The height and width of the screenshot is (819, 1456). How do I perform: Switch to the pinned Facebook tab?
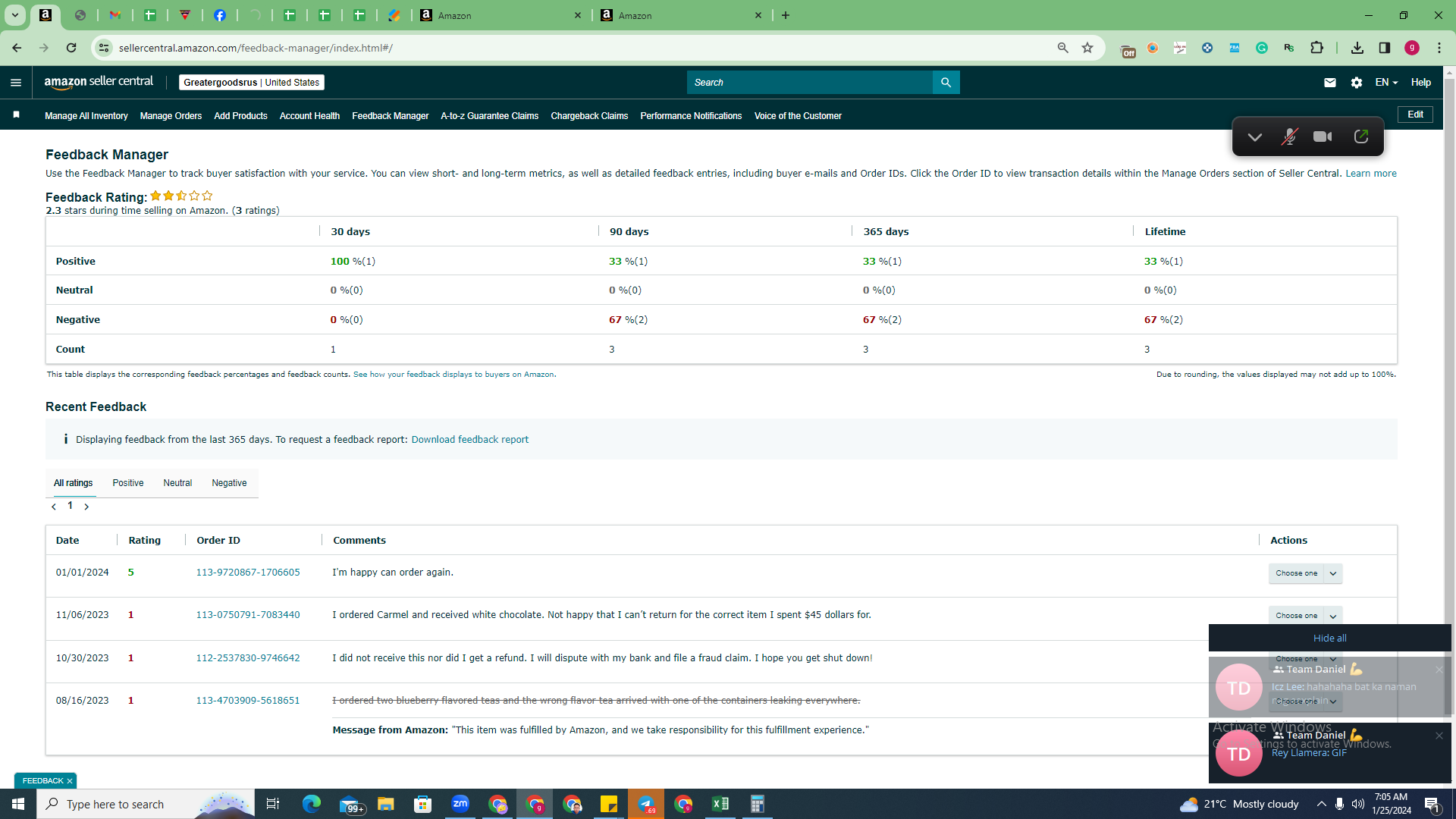coord(220,15)
